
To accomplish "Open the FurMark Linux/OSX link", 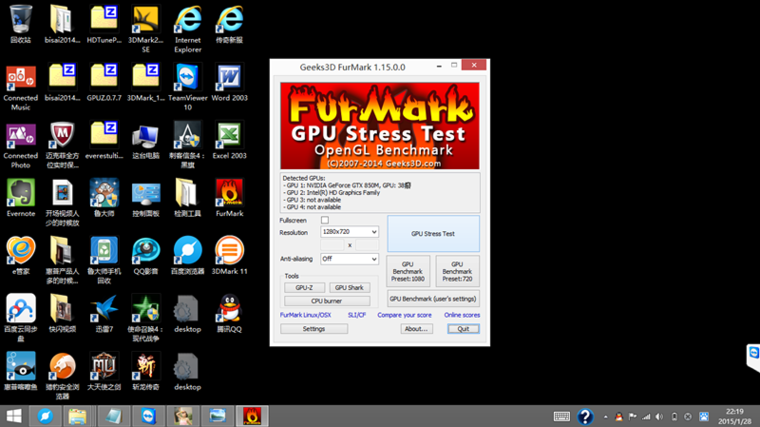I will pos(305,315).
